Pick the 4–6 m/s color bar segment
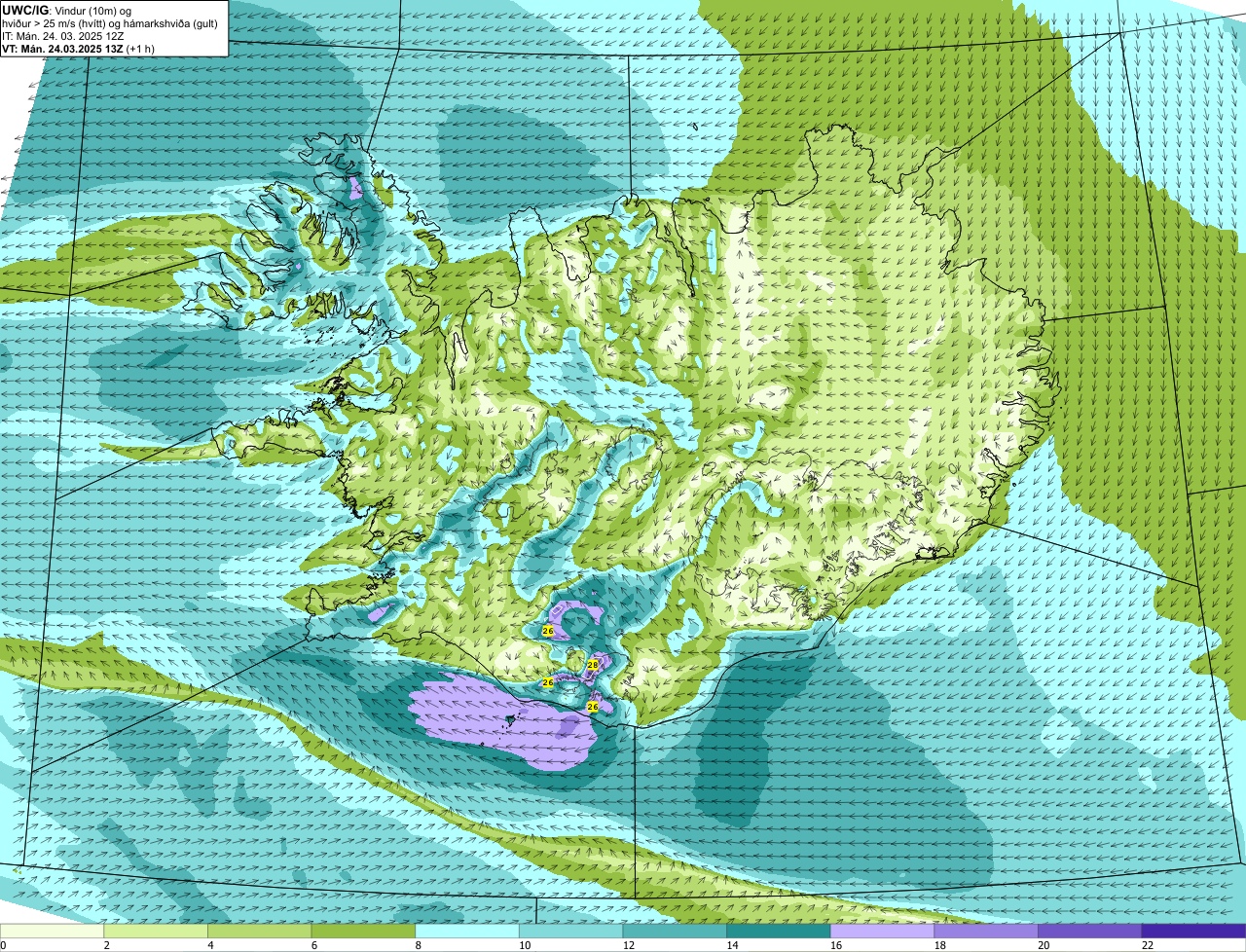The image size is (1246, 952). point(259,932)
